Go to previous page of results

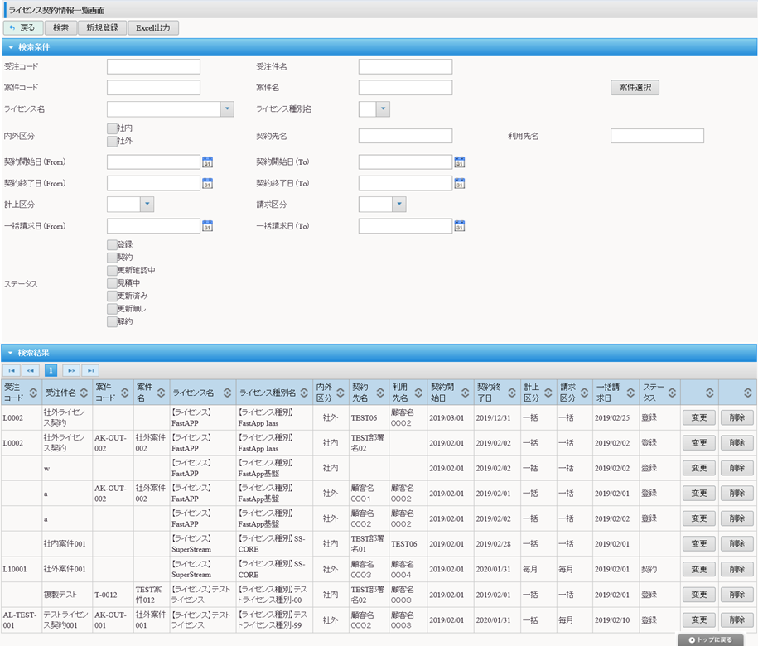tap(30, 371)
